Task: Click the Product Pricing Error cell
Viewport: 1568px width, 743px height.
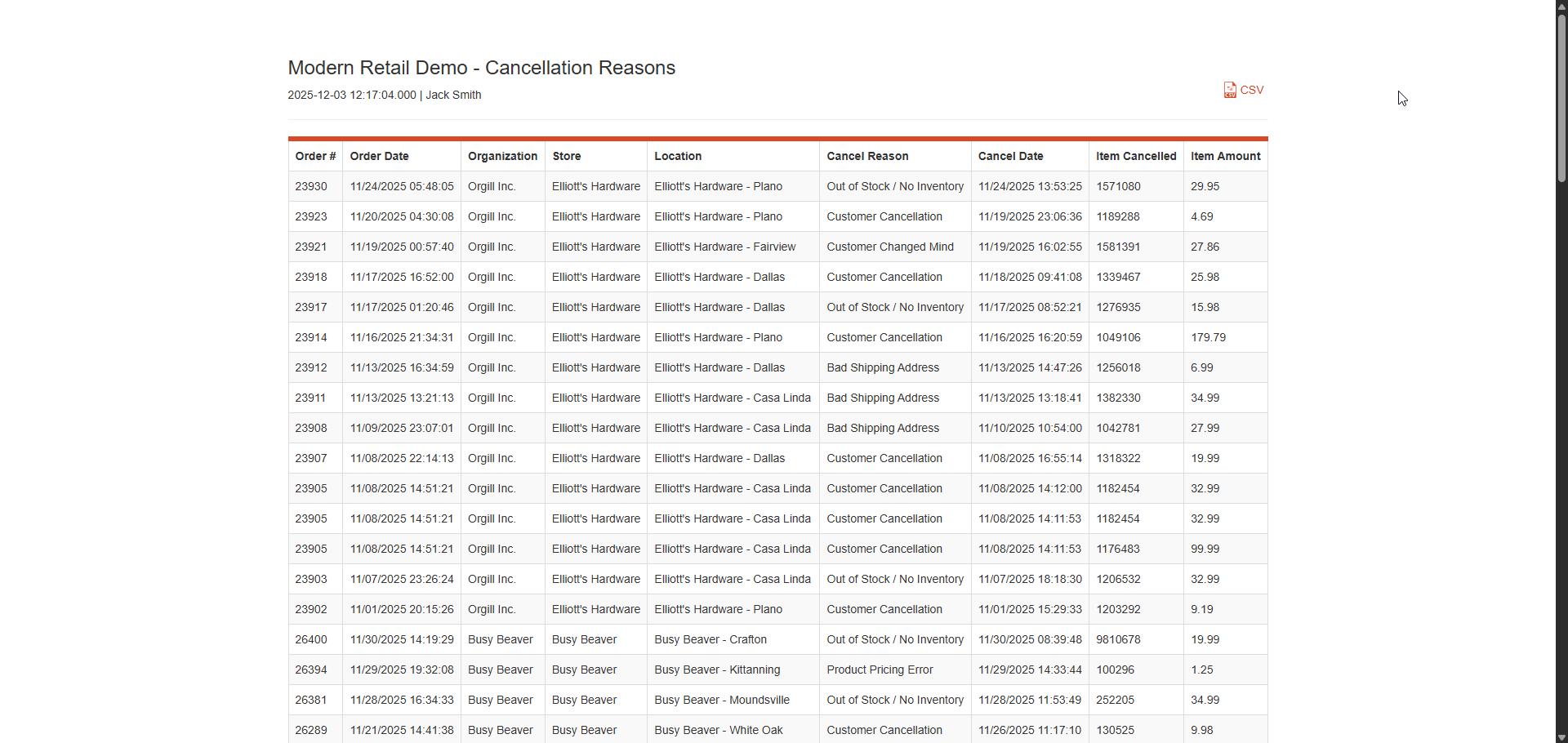Action: click(x=895, y=670)
